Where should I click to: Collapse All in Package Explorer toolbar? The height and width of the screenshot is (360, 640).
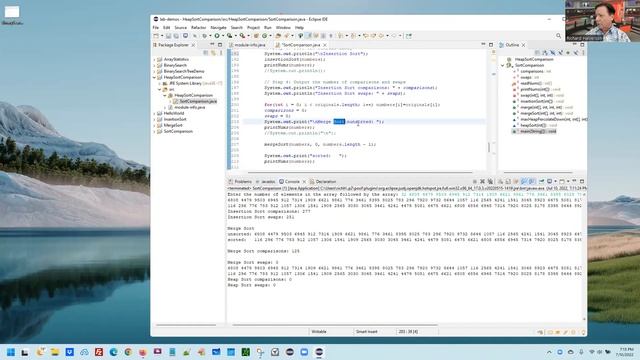click(205, 53)
